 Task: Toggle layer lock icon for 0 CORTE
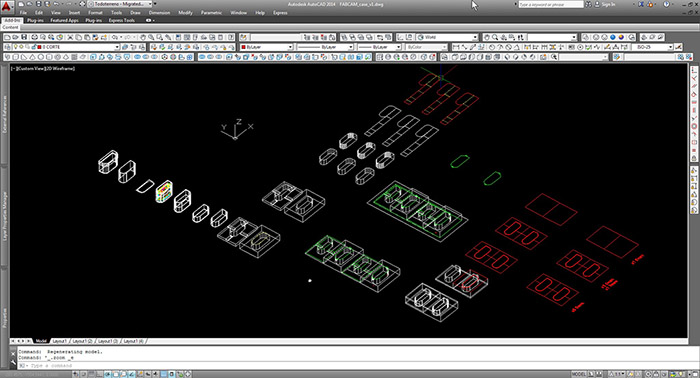pos(33,47)
